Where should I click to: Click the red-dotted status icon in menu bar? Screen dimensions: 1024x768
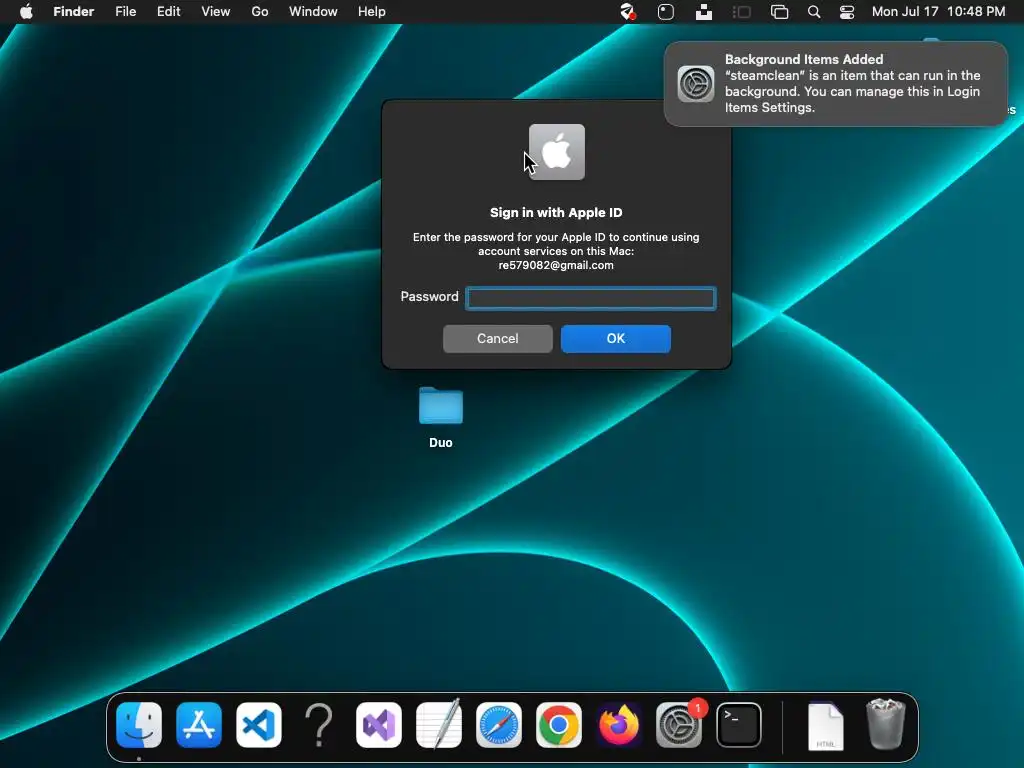(x=628, y=12)
